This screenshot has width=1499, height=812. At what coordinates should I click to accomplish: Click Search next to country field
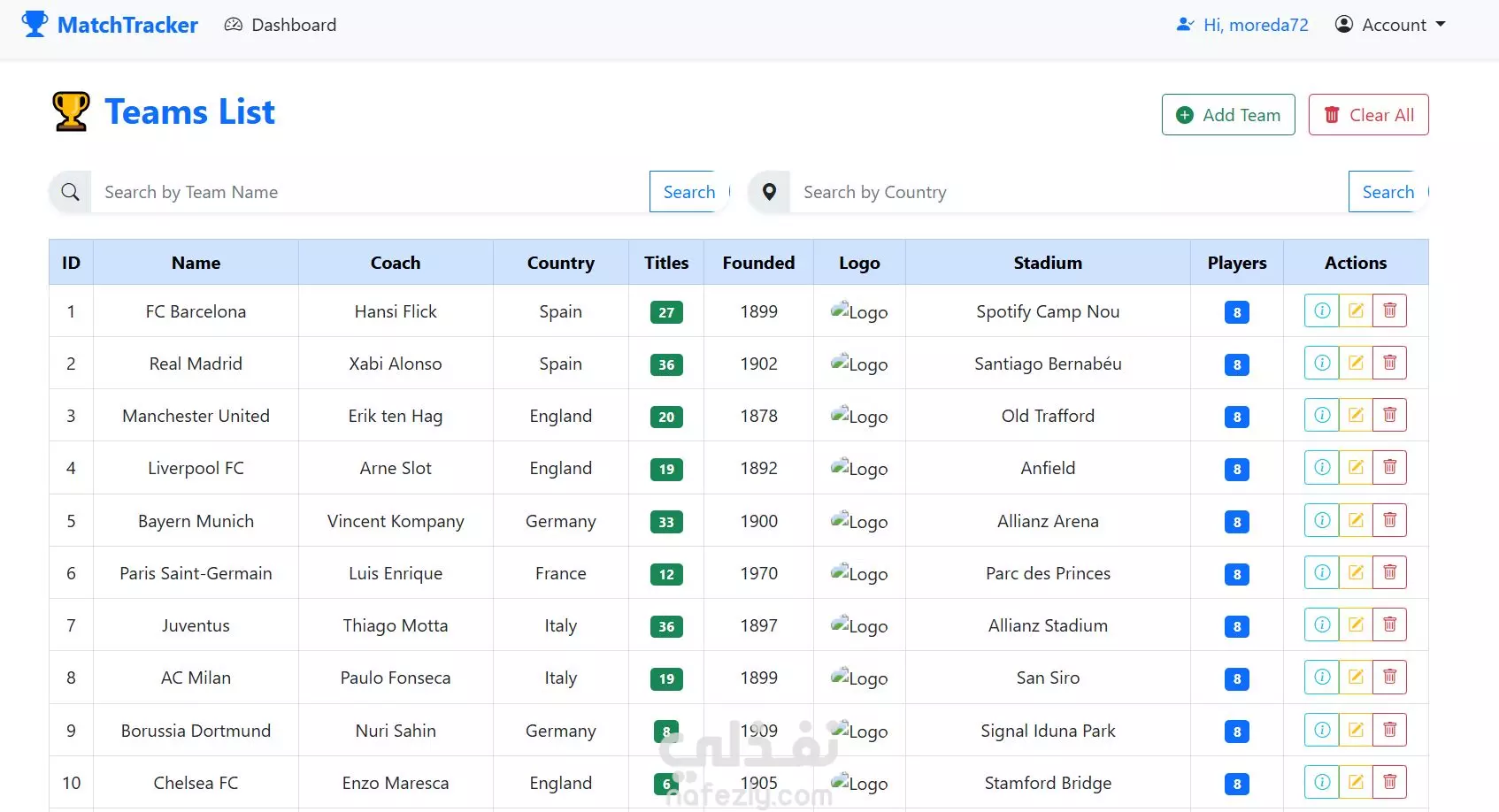[x=1388, y=192]
